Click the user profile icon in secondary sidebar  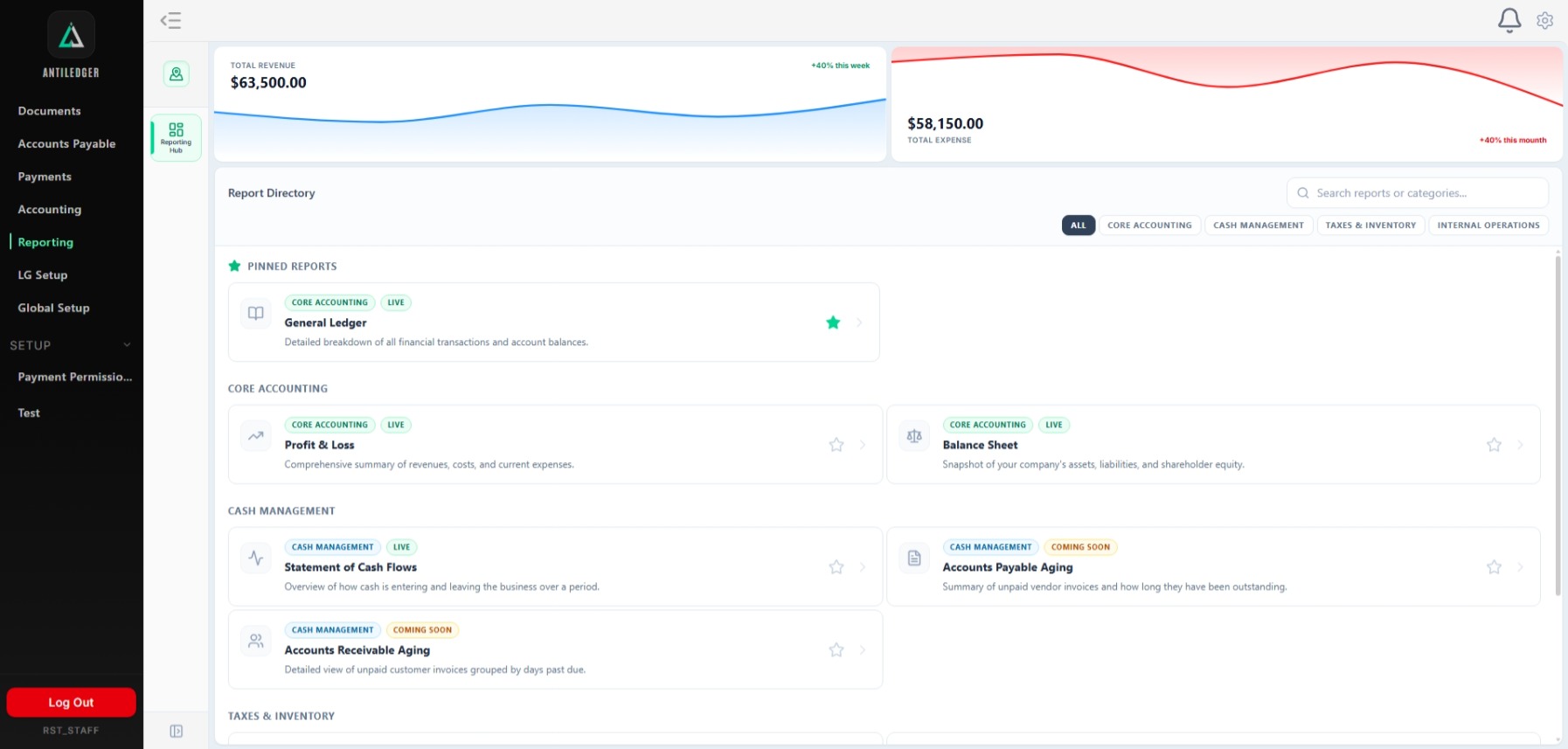(x=176, y=74)
